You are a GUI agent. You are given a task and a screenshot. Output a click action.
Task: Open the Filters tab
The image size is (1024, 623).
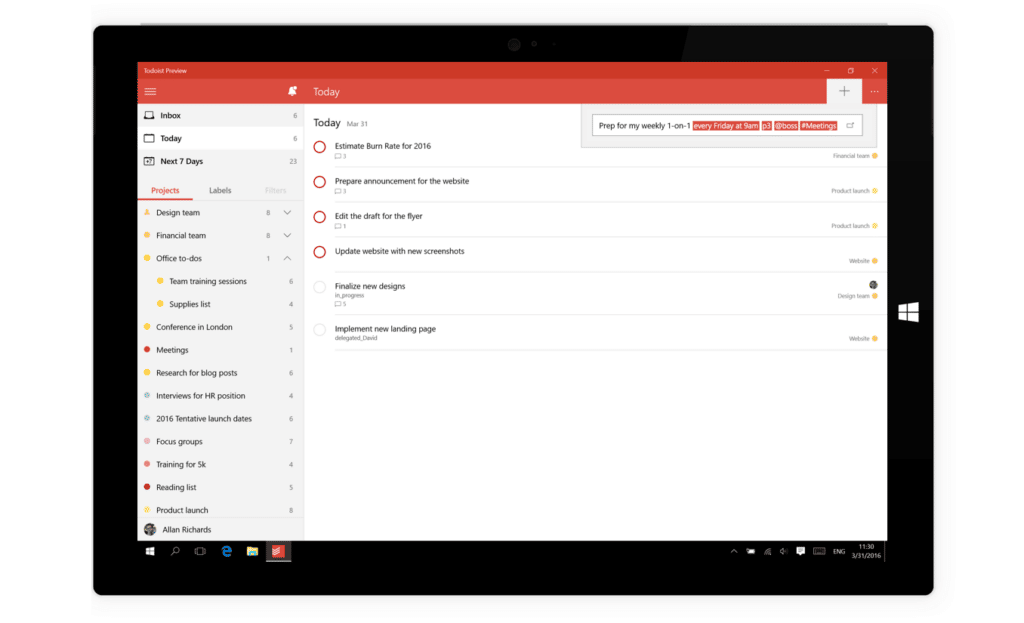click(275, 190)
